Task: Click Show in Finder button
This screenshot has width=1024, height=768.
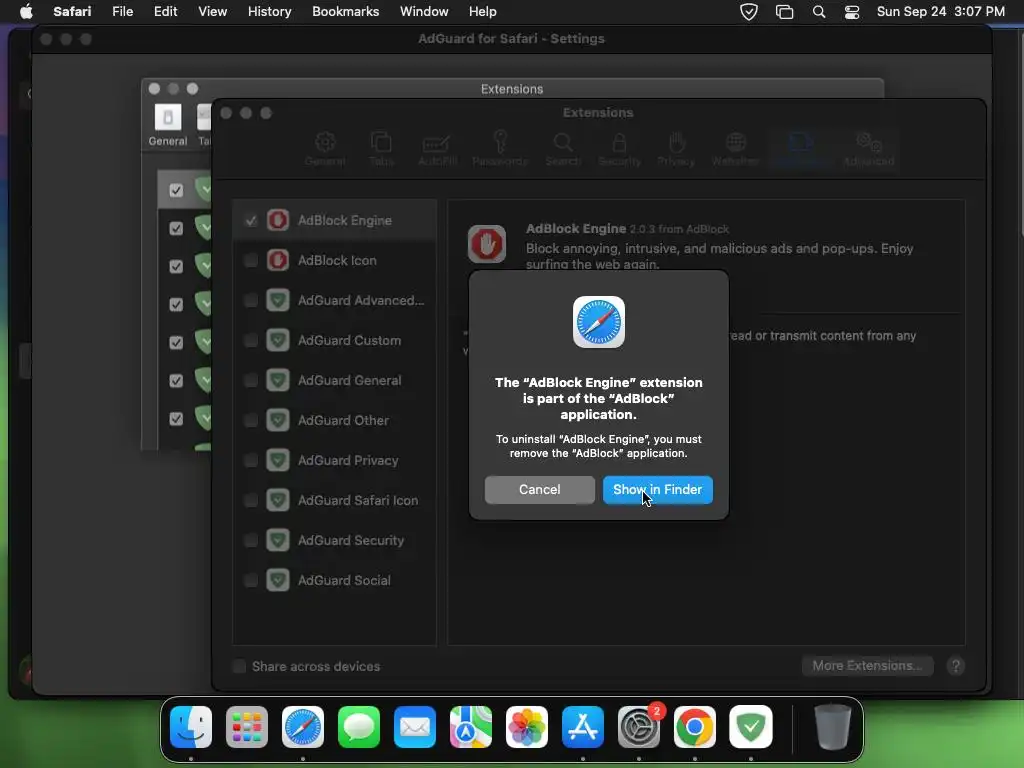Action: tap(658, 490)
